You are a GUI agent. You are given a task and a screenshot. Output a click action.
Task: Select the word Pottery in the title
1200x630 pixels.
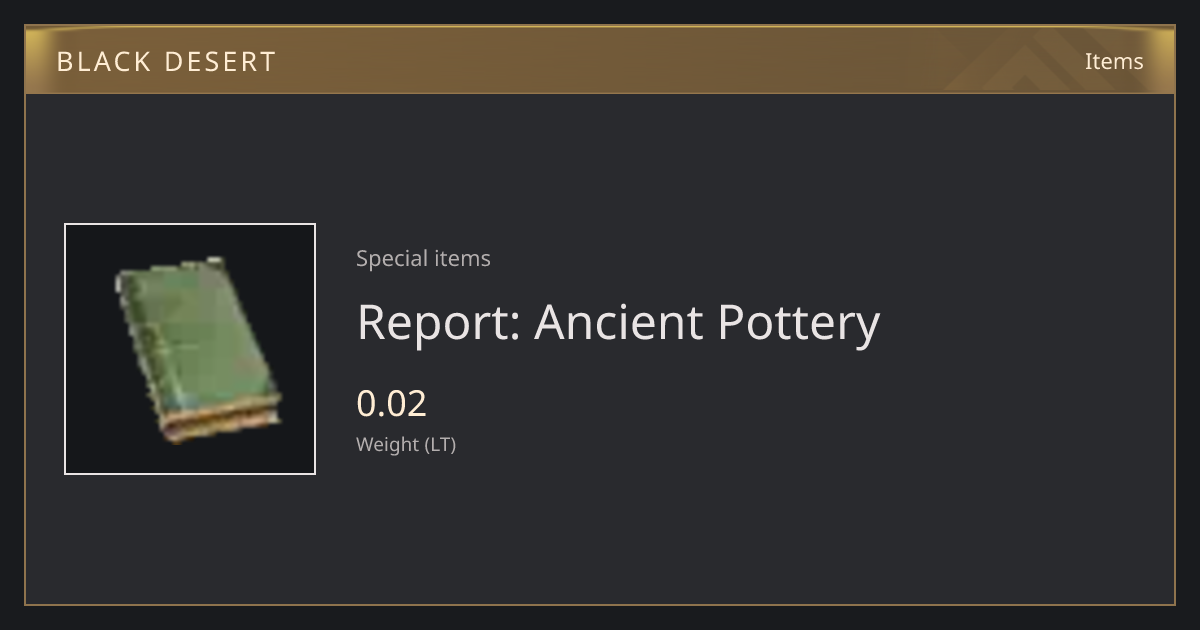pos(799,322)
